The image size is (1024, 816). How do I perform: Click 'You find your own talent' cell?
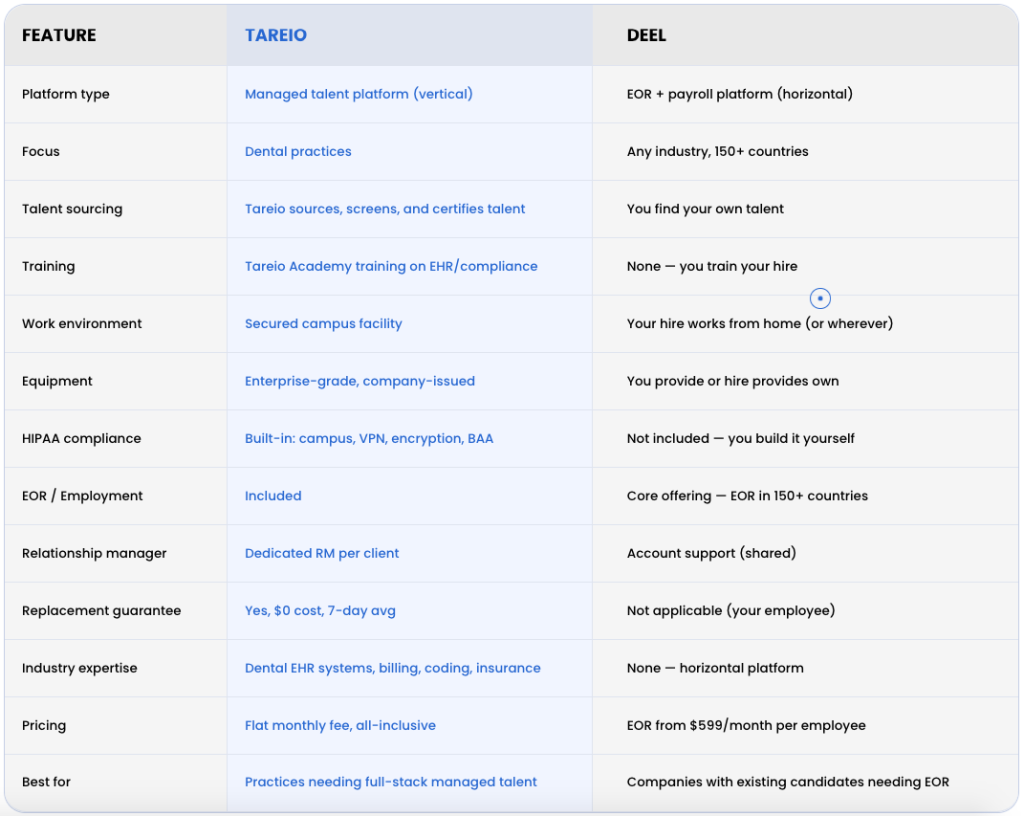pos(705,209)
